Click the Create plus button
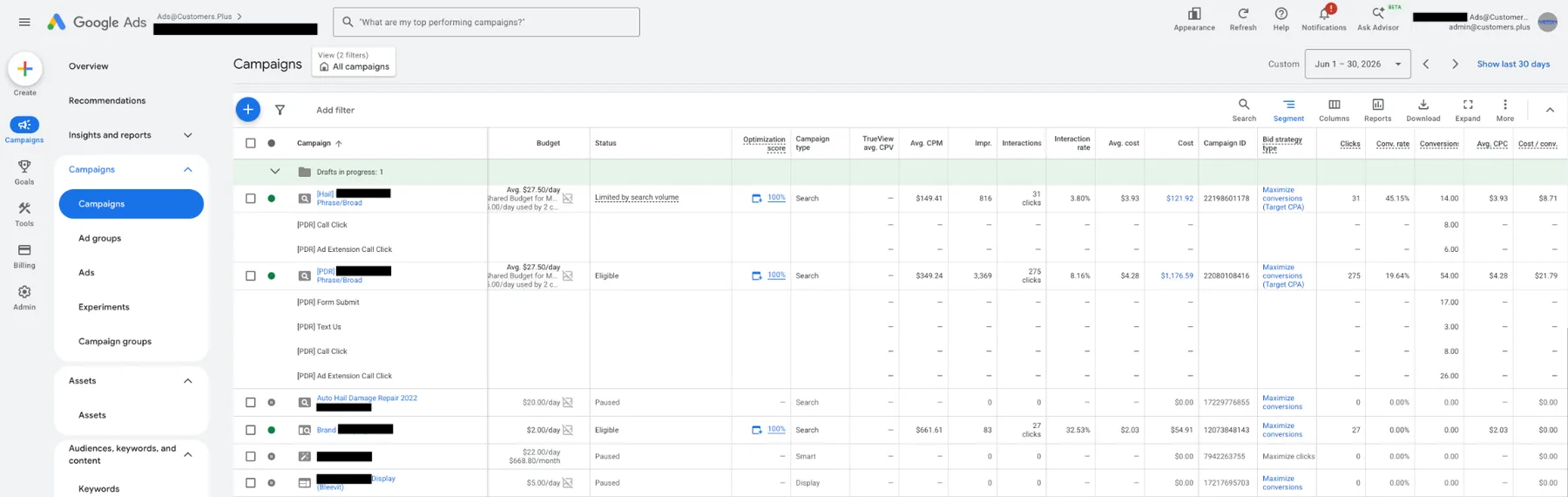The width and height of the screenshot is (1568, 497). [x=24, y=69]
